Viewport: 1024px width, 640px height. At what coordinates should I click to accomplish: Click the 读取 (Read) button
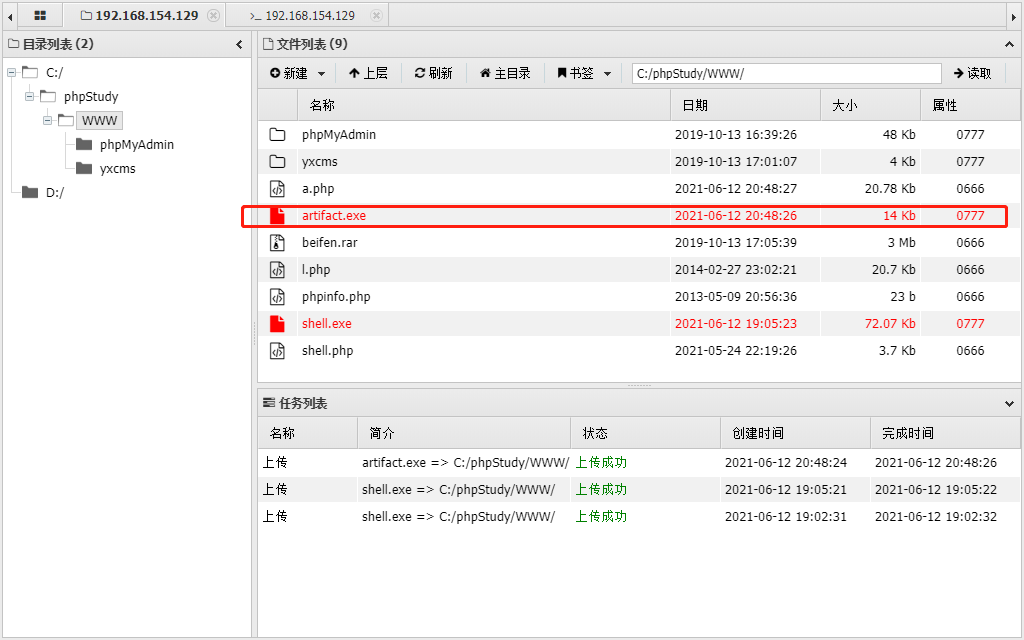[x=972, y=73]
